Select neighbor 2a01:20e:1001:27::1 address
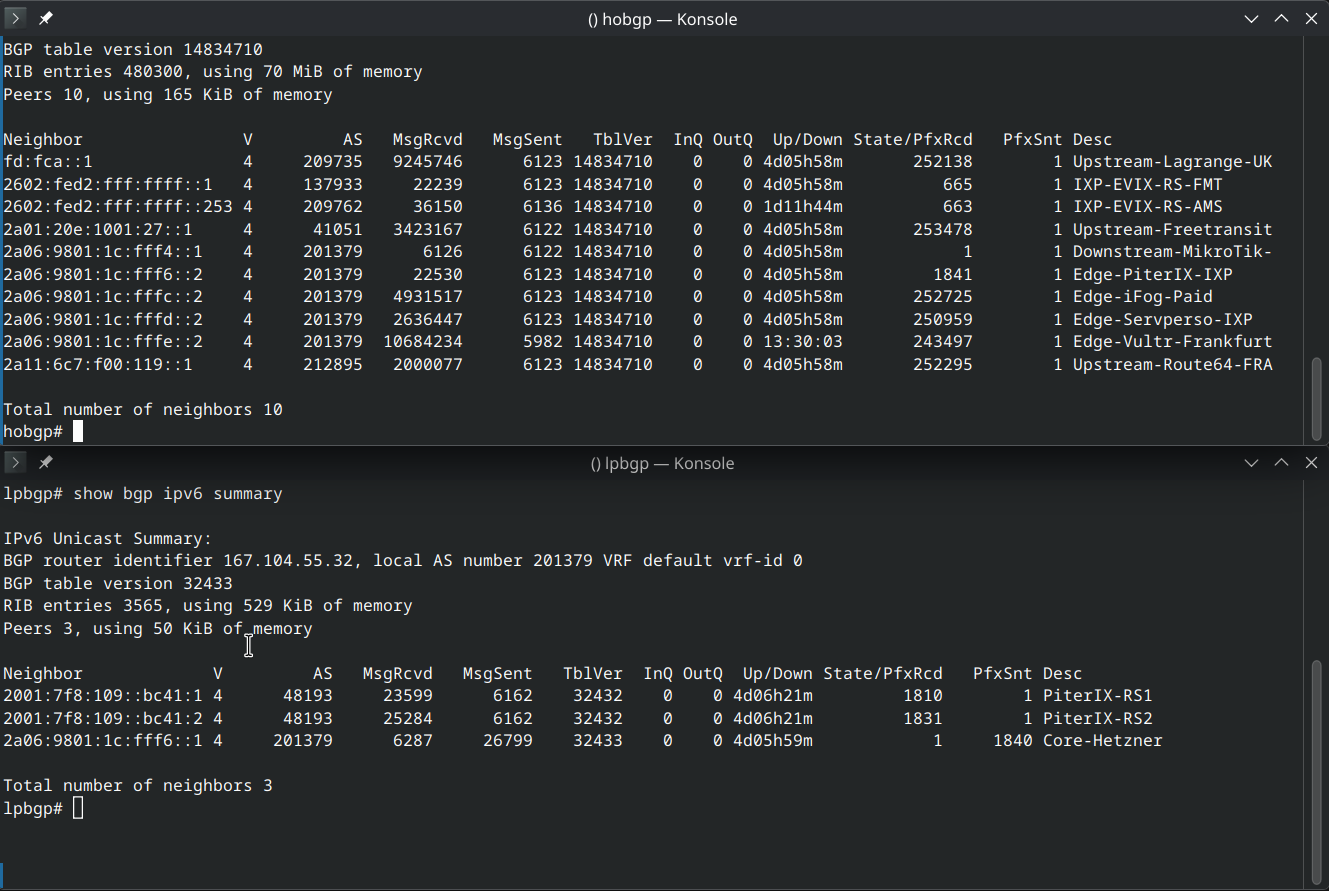 pos(98,230)
